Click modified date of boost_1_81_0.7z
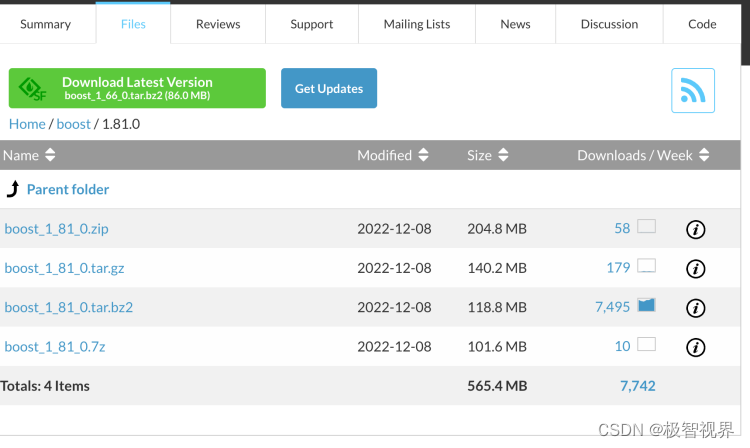Viewport: 750px width, 448px height. point(394,346)
